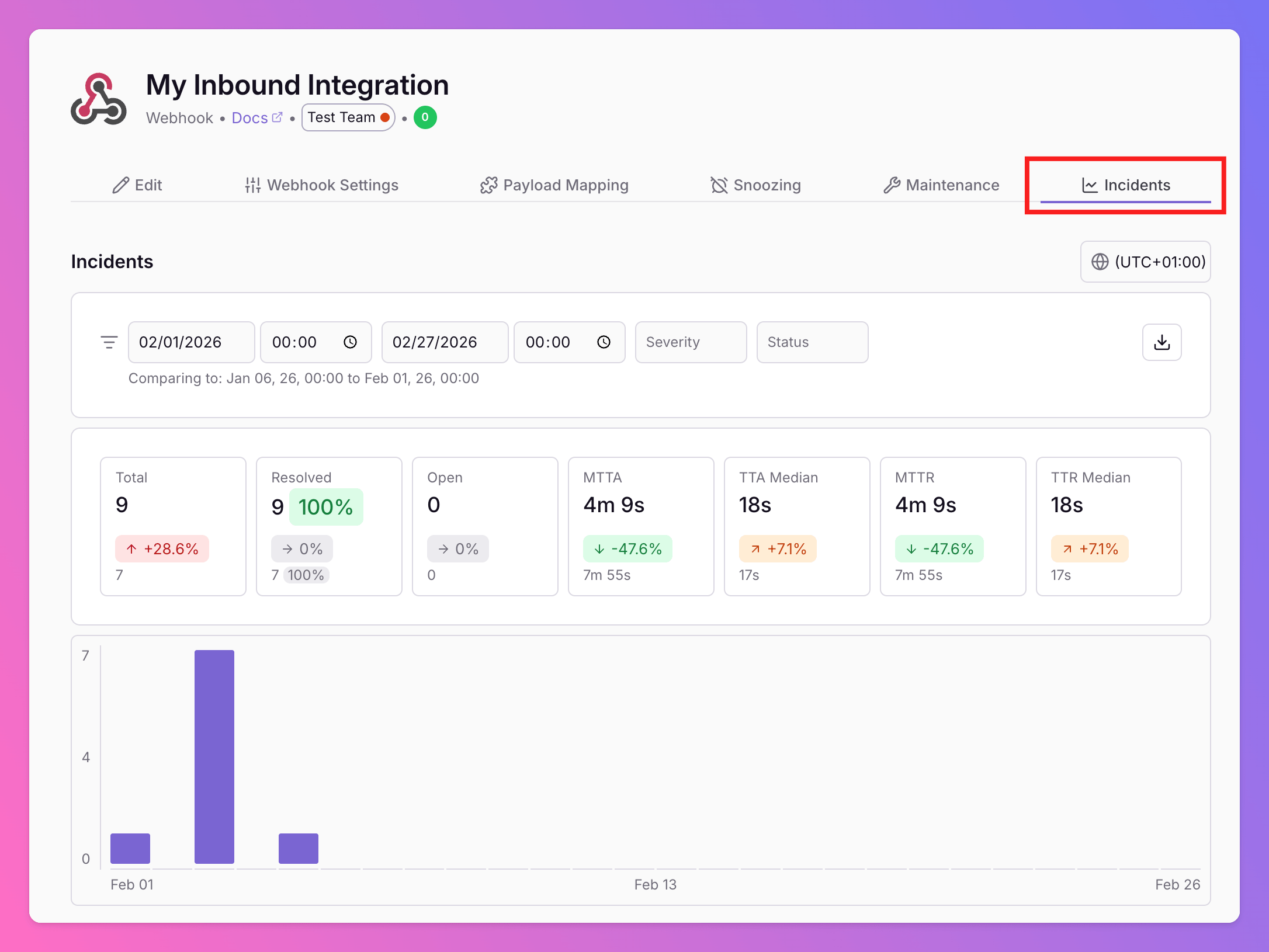Click the start time clock icon
Image resolution: width=1269 pixels, height=952 pixels.
point(350,342)
